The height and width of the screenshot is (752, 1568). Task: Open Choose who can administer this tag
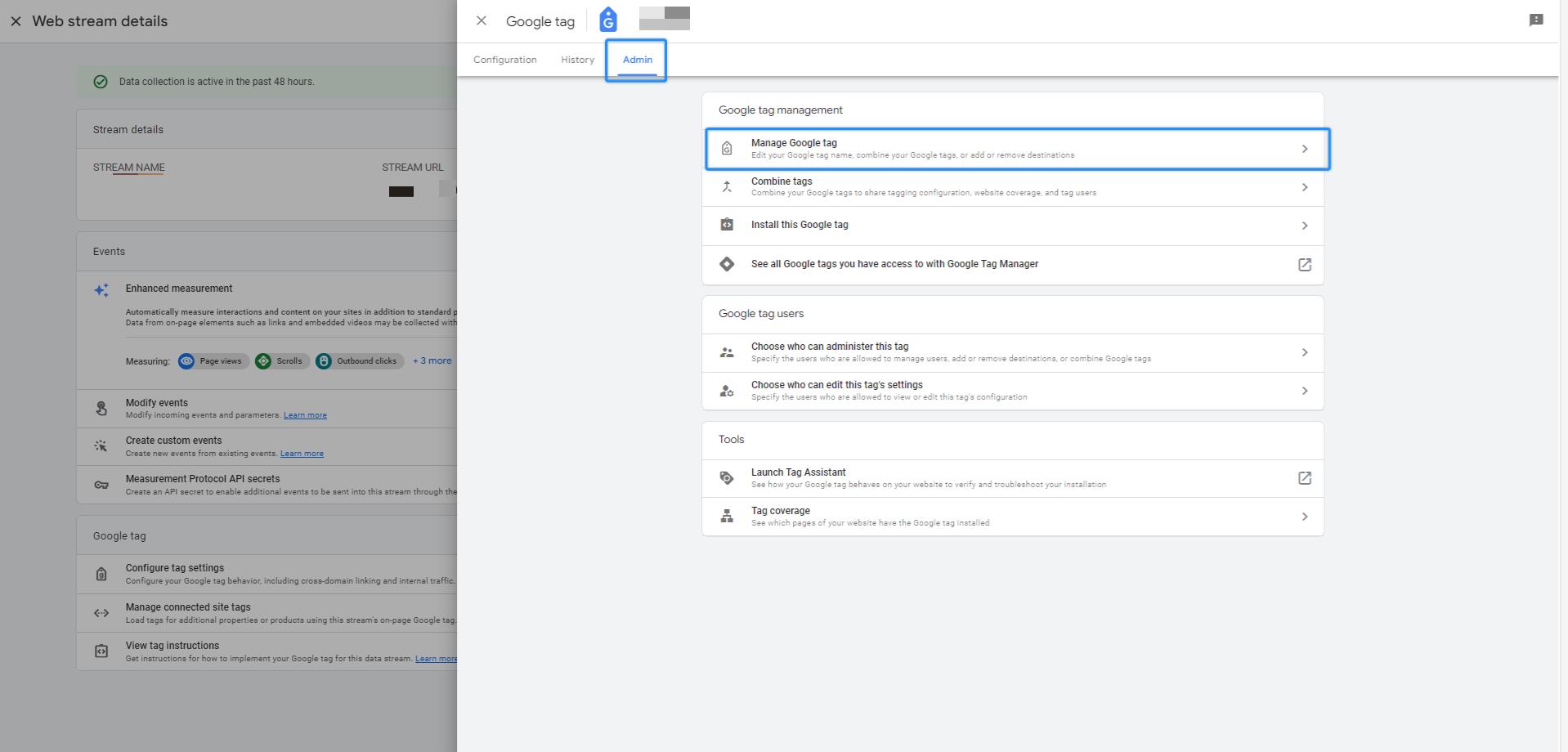(830, 347)
